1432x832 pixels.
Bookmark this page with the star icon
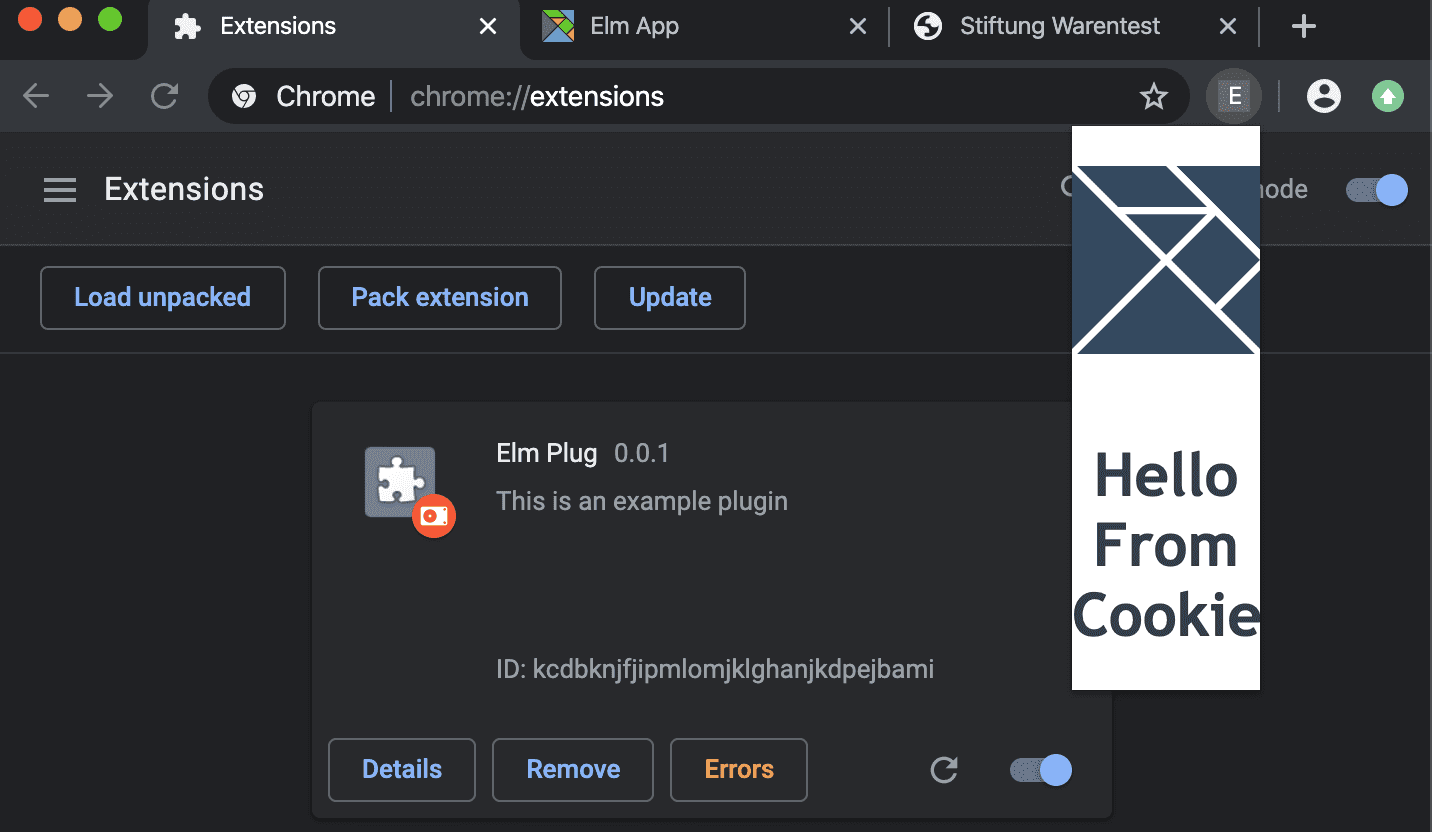1153,96
